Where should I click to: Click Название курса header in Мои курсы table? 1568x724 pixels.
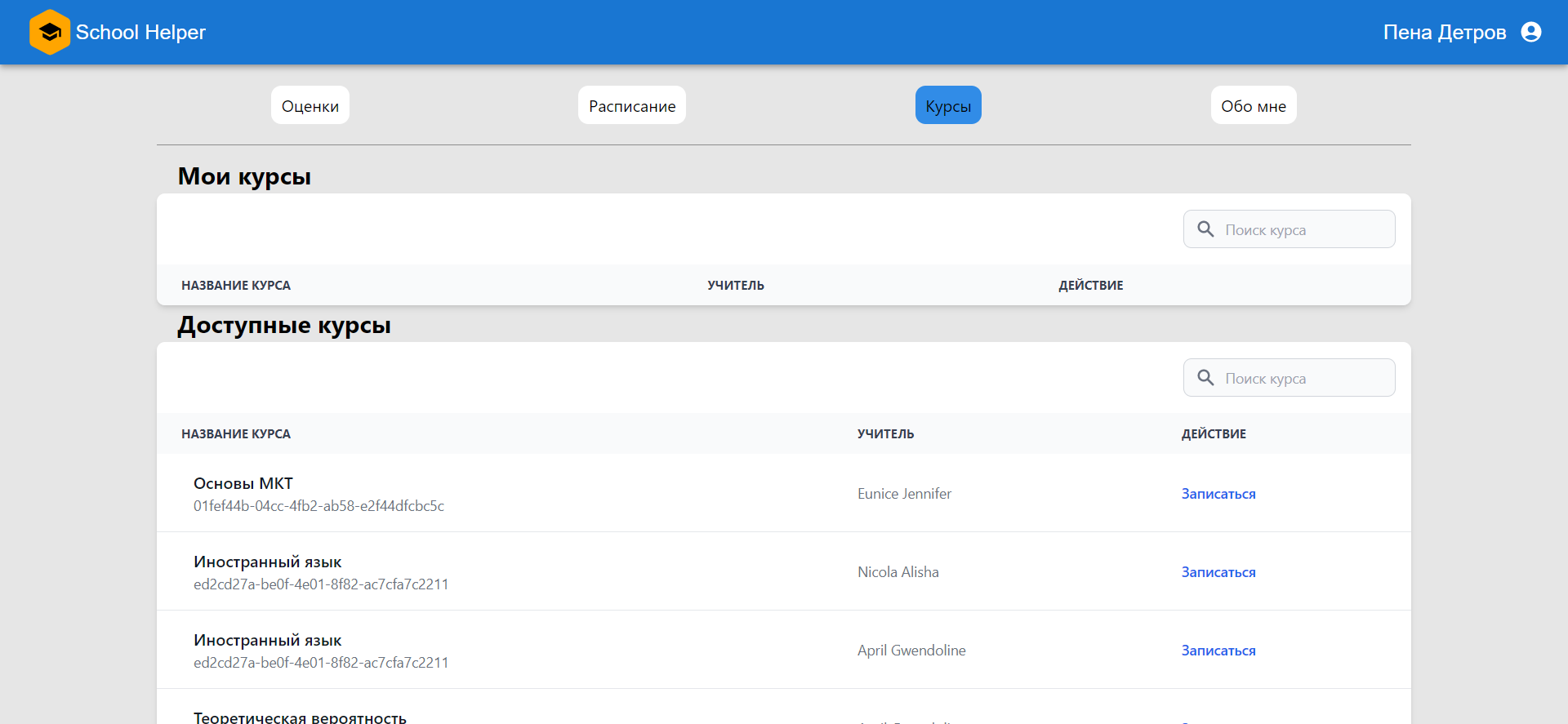point(236,285)
